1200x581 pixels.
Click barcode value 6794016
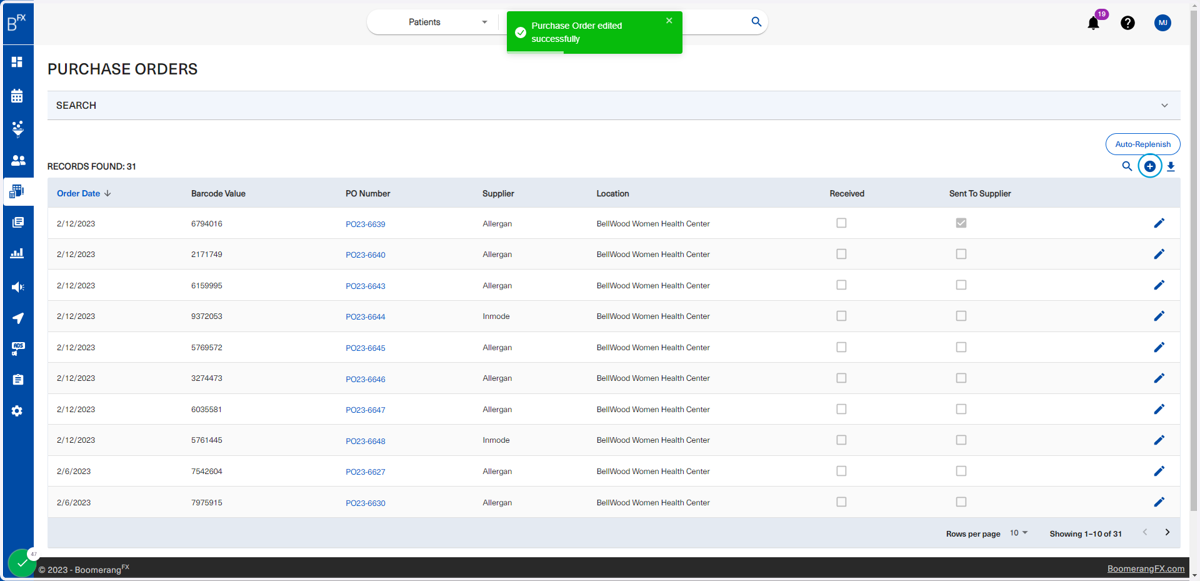(x=207, y=224)
